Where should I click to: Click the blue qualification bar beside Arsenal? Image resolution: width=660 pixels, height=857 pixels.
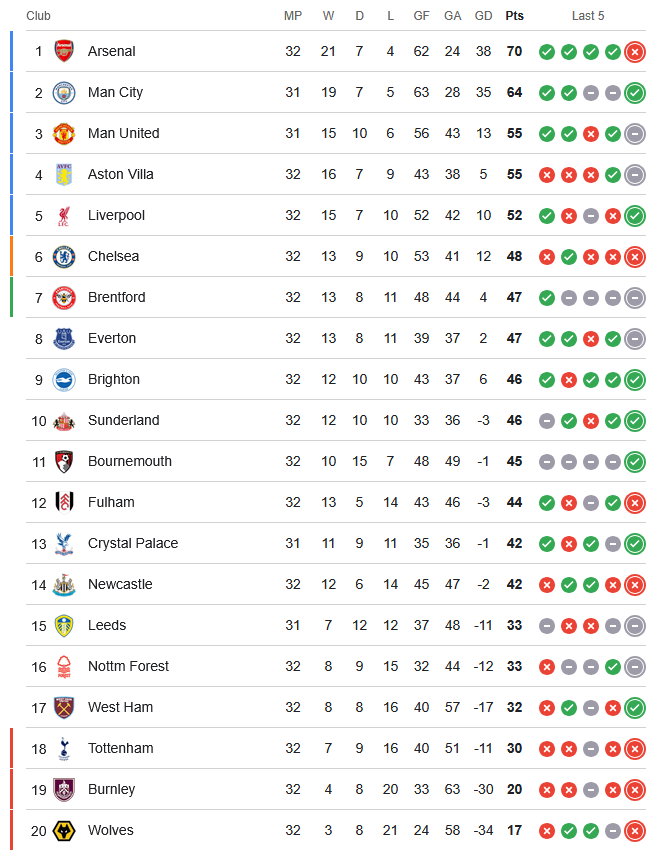[12, 51]
